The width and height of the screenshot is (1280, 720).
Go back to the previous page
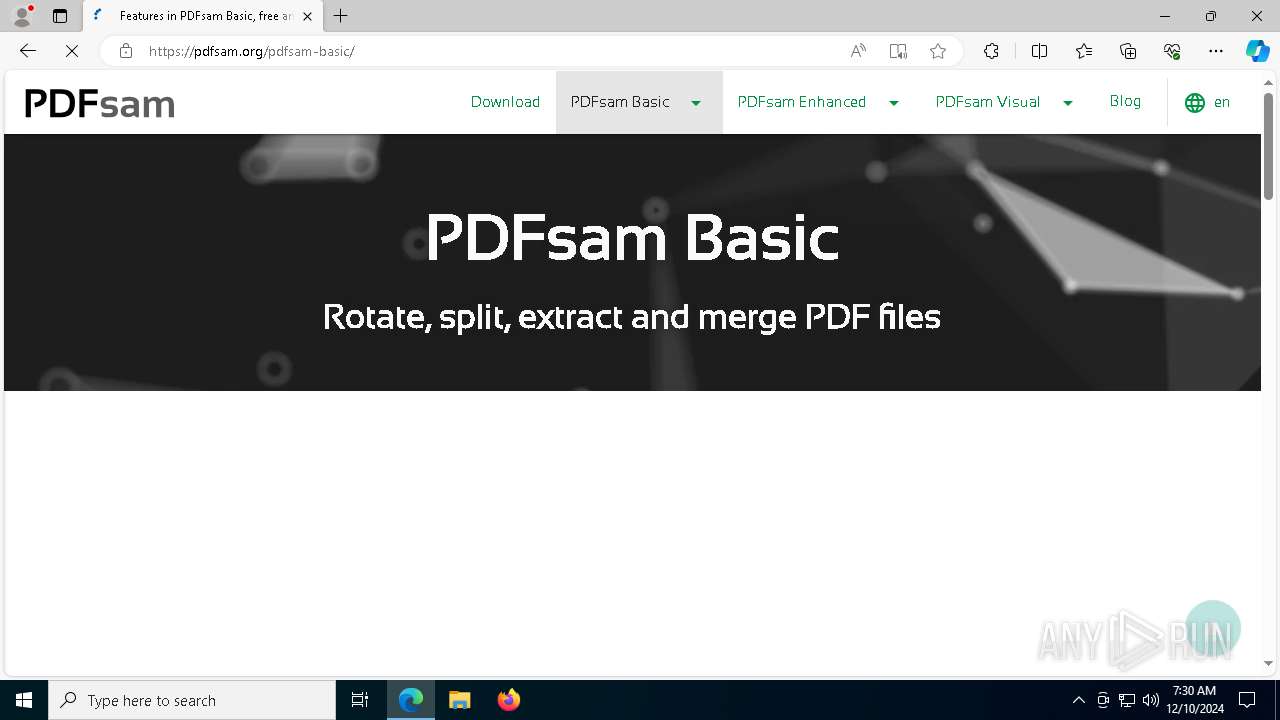[x=28, y=51]
